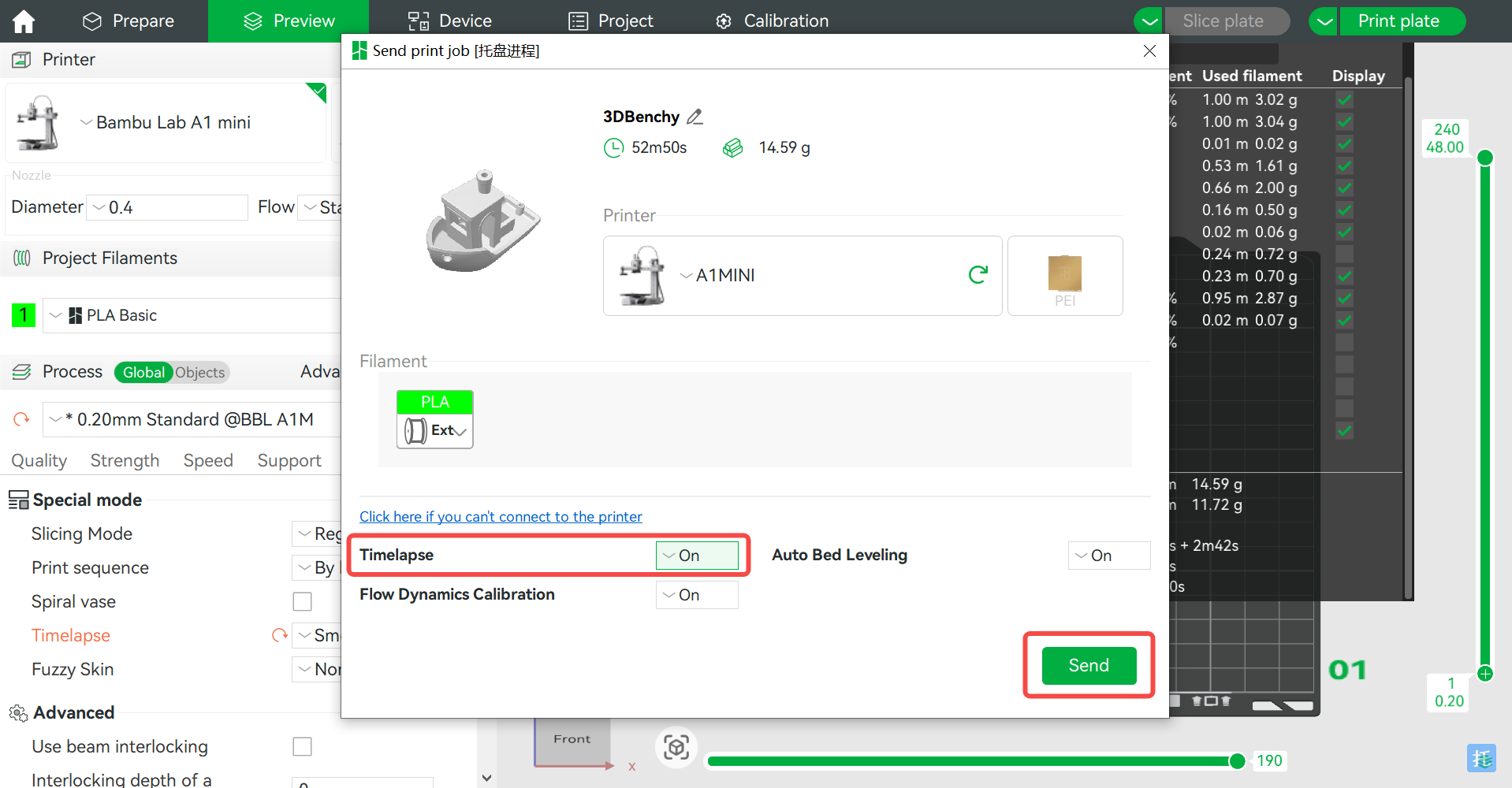1512x788 pixels.
Task: Switch to the Device tab
Action: click(449, 21)
